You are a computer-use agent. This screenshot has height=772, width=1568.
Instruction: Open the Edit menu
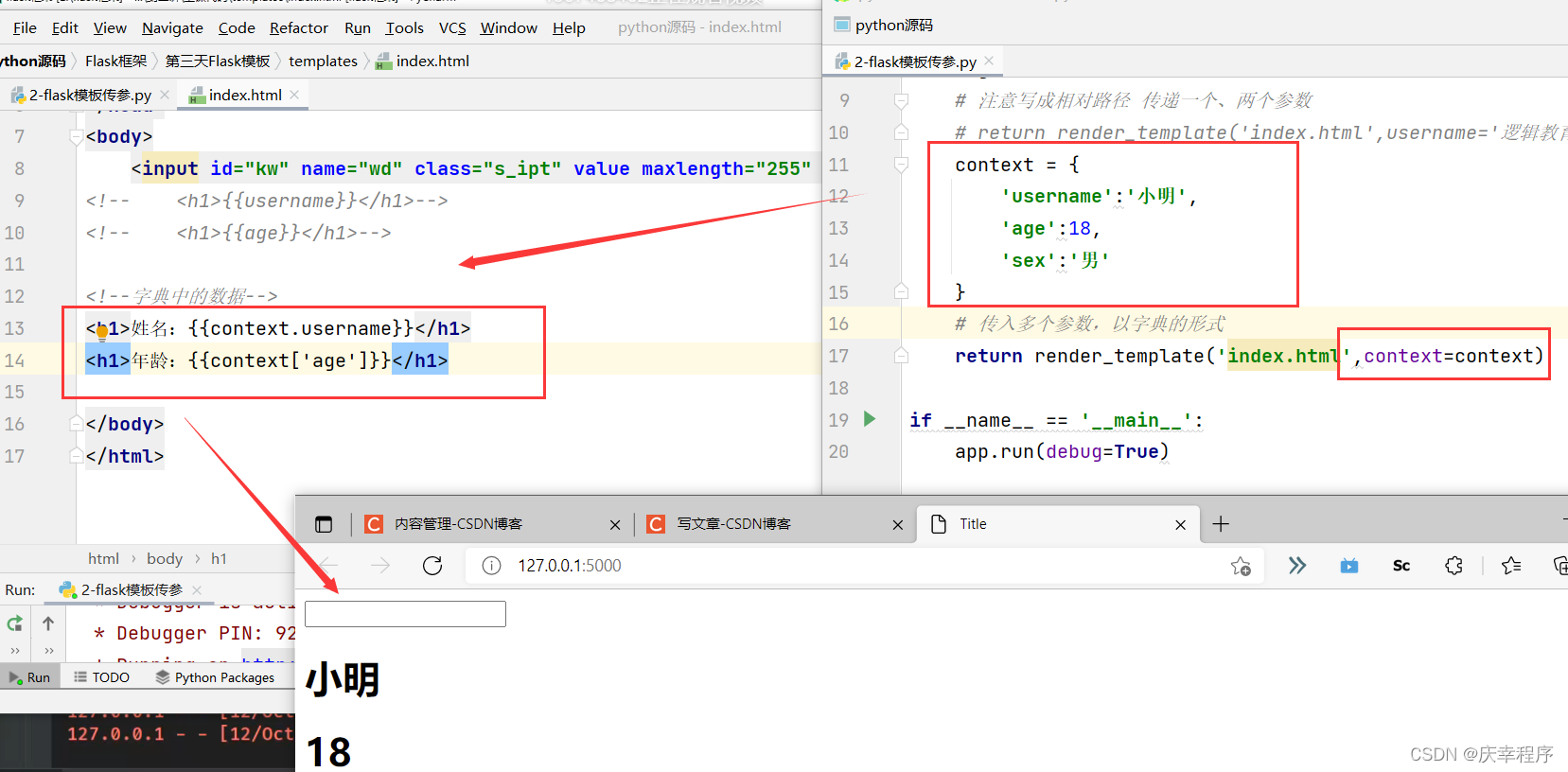(x=65, y=27)
